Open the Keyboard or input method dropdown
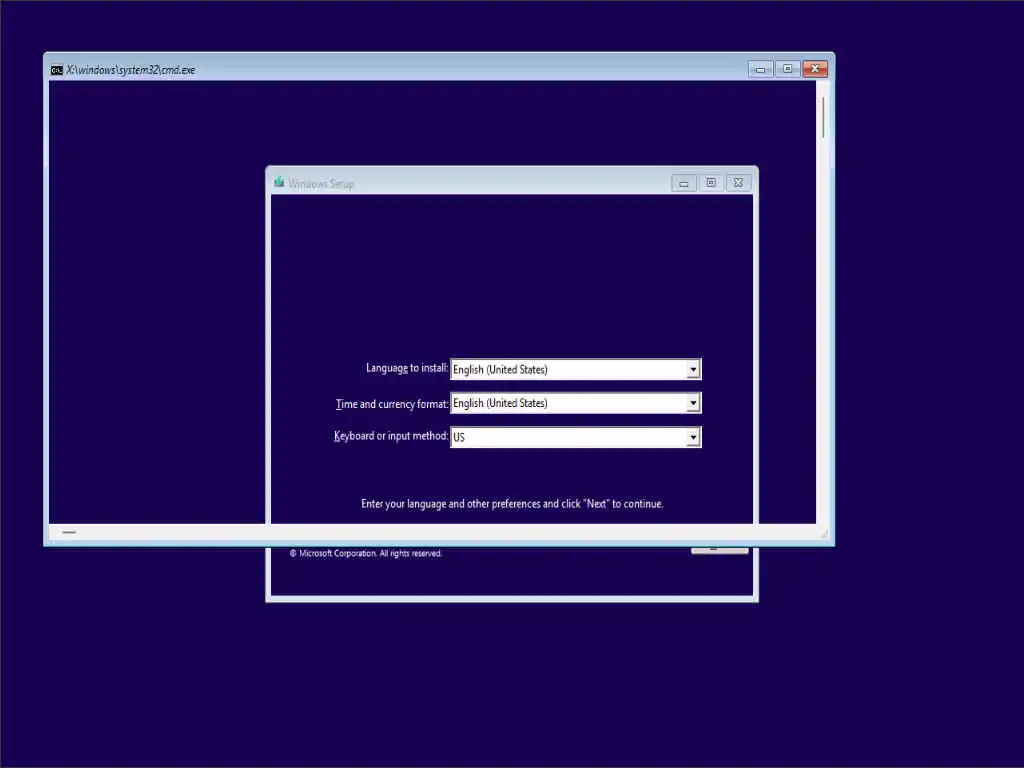 tap(575, 437)
